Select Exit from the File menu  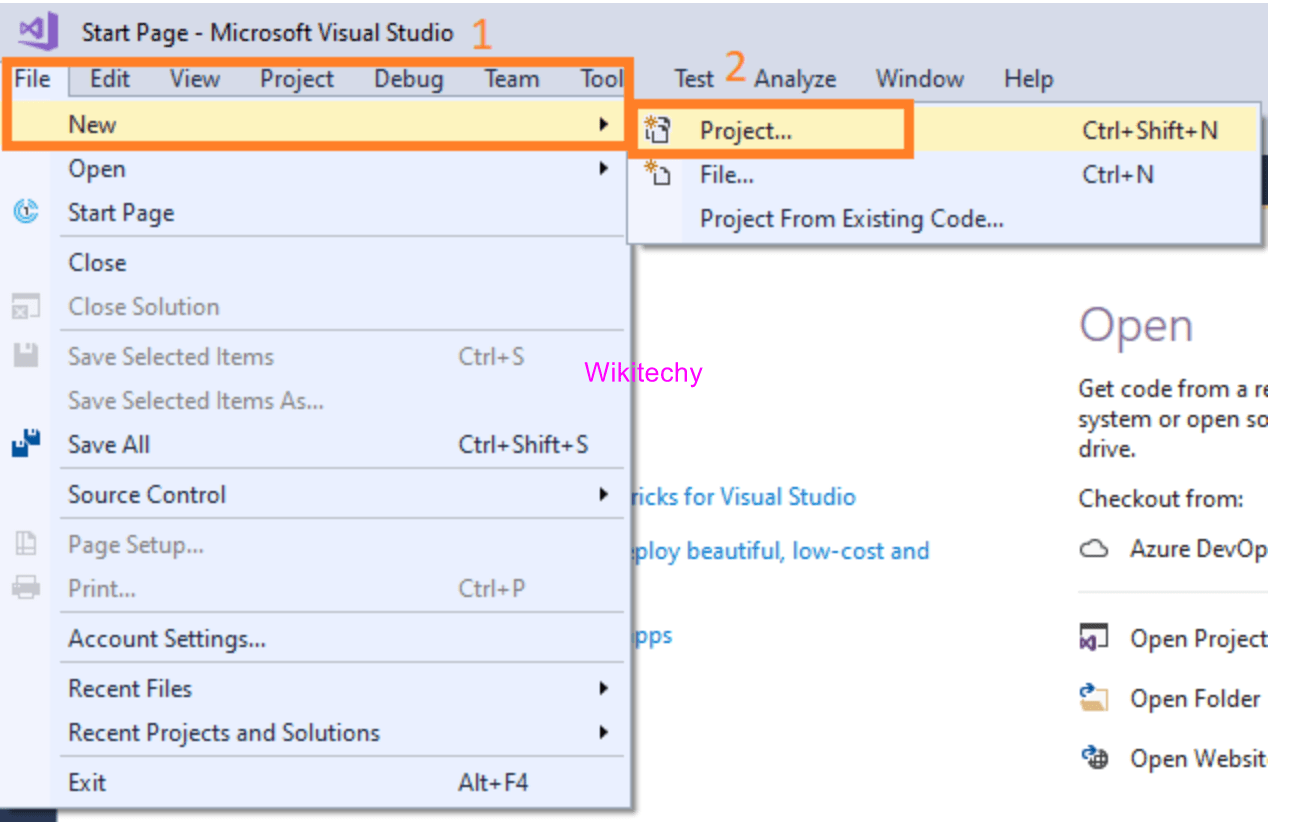[86, 782]
